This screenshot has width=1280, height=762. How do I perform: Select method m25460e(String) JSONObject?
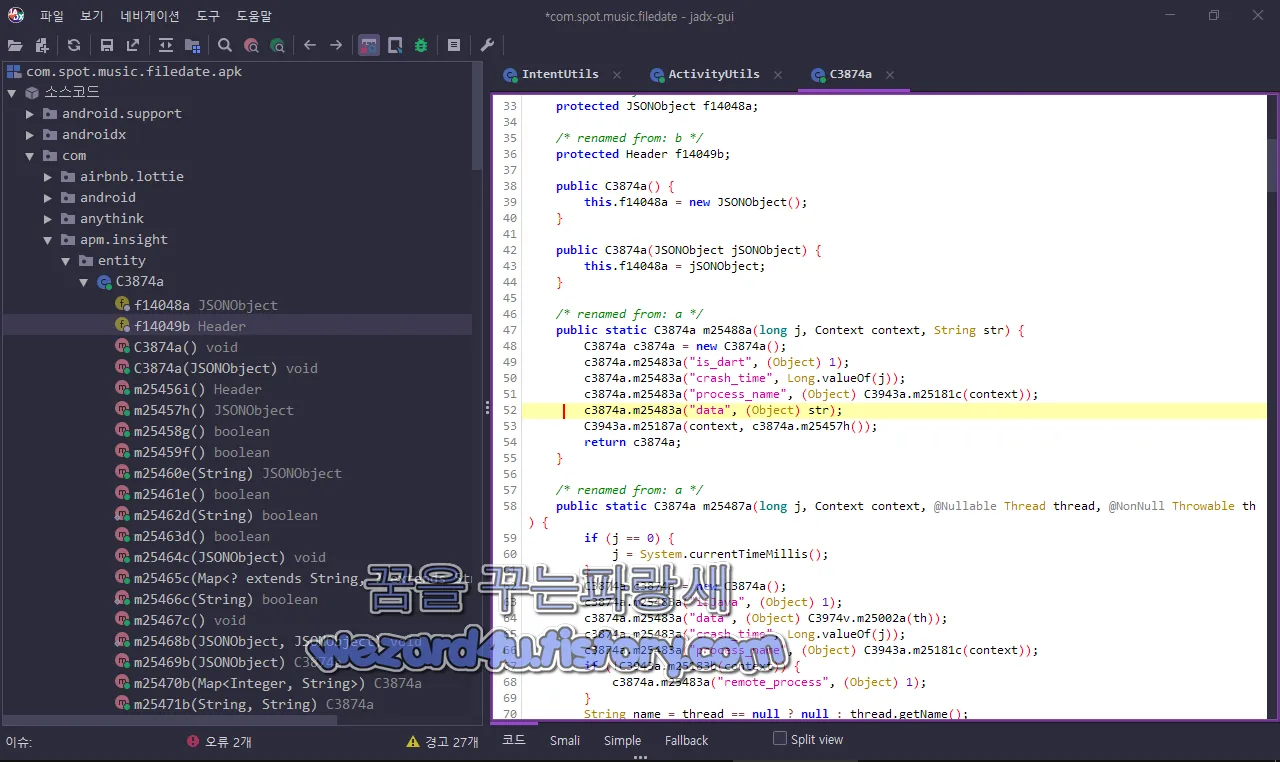tap(238, 473)
